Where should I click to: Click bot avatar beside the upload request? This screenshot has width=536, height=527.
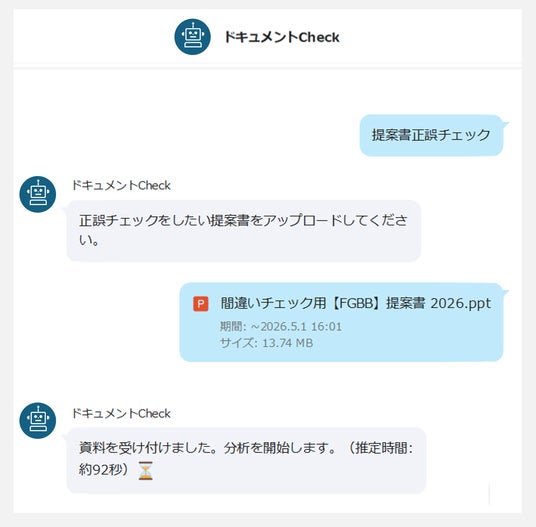tap(38, 194)
